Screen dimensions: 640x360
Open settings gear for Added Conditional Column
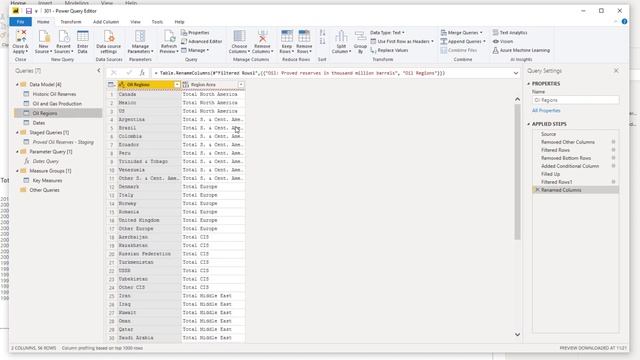tap(613, 166)
